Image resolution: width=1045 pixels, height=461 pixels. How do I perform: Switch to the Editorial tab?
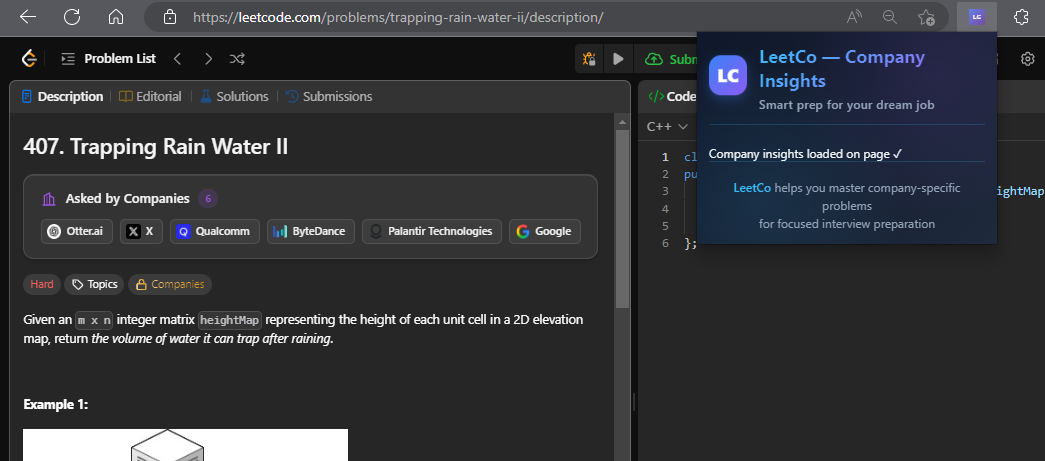pos(150,97)
